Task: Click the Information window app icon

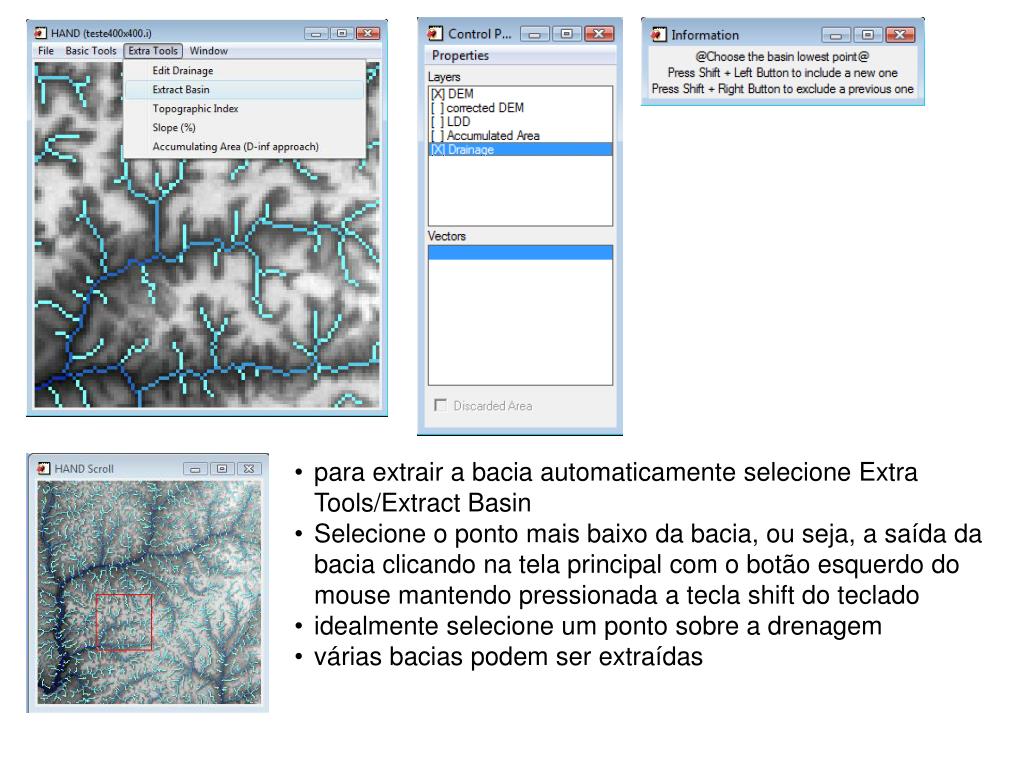Action: click(x=658, y=35)
